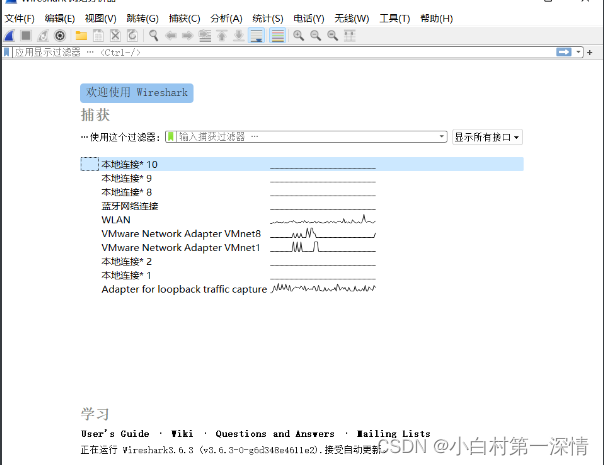Select the 本地连接* 8 interface
This screenshot has height=465, width=604.
pos(302,192)
